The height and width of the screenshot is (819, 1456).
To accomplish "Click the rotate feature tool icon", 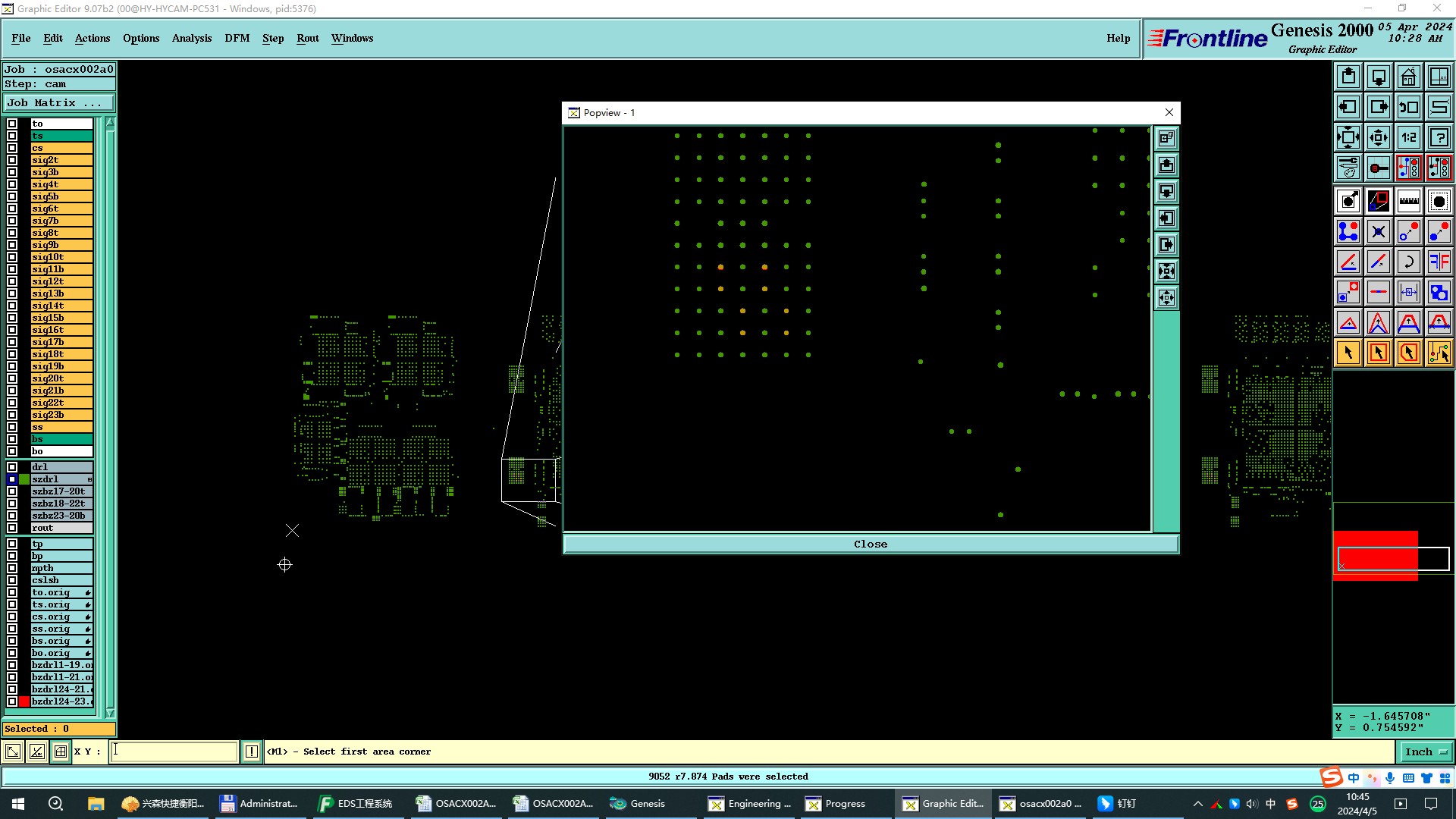I will tap(1408, 262).
